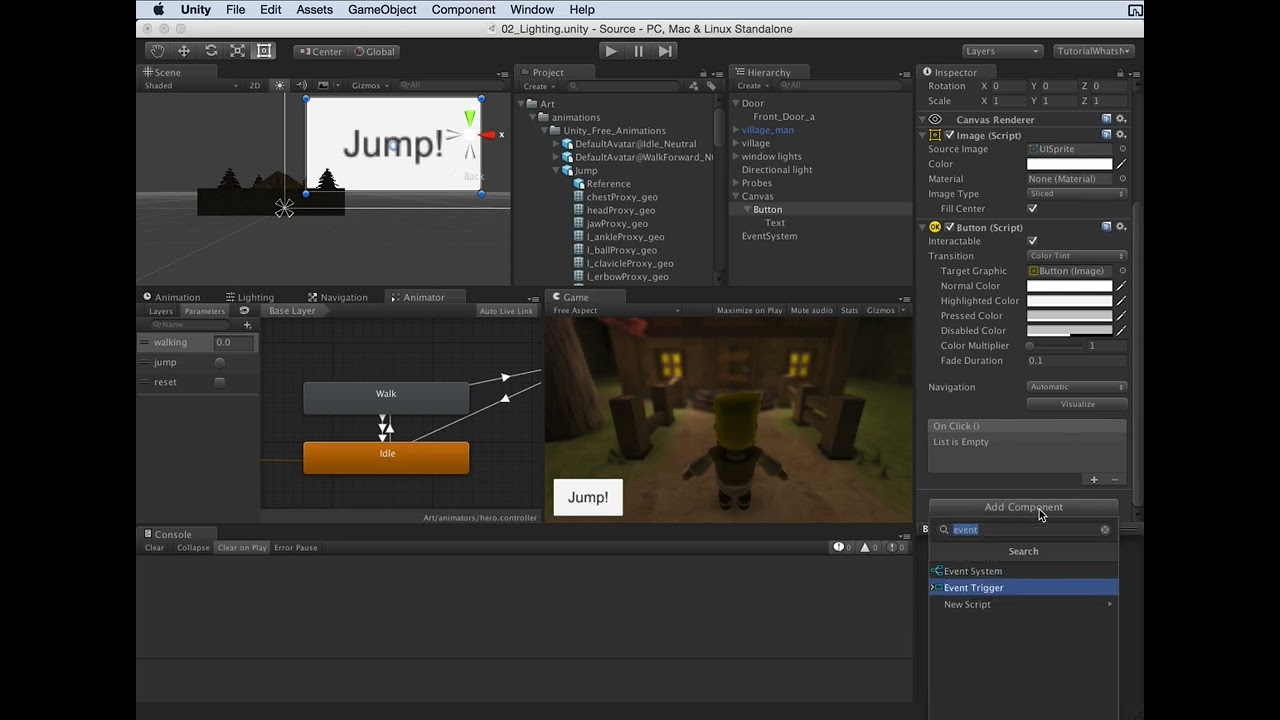Toggle the animator layers eye icon
1280x720 pixels.
tap(244, 311)
